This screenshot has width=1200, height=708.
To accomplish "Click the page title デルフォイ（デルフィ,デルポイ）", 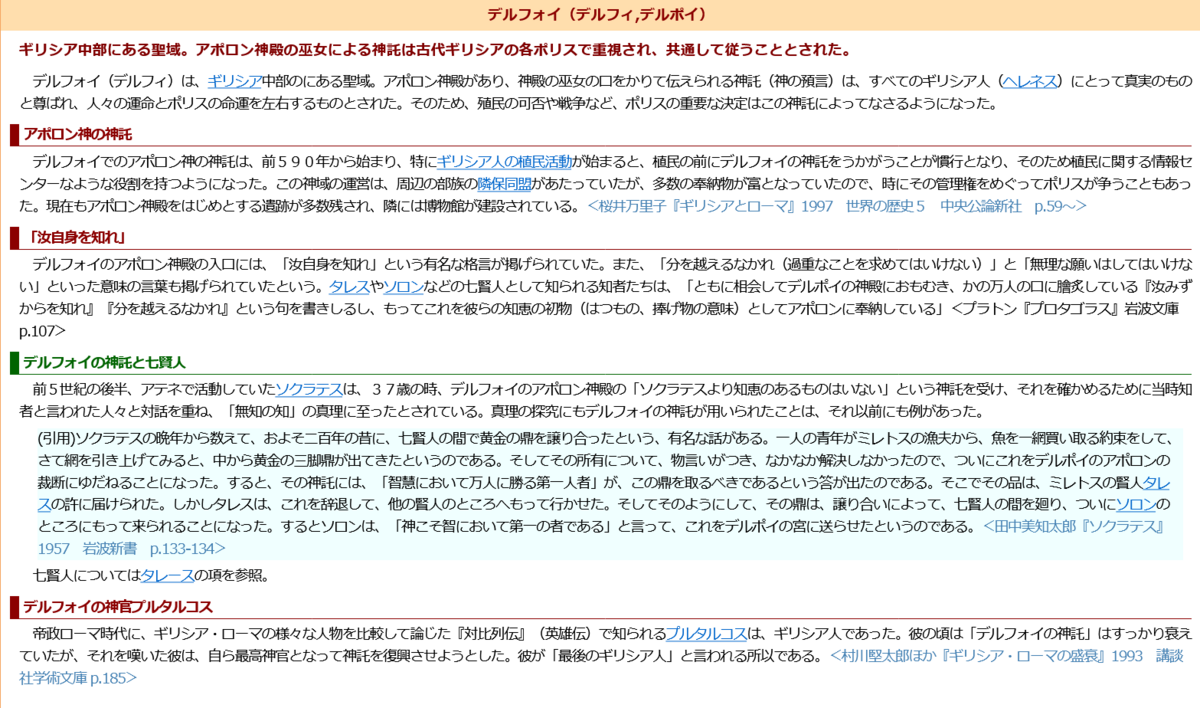I will pyautogui.click(x=600, y=15).
